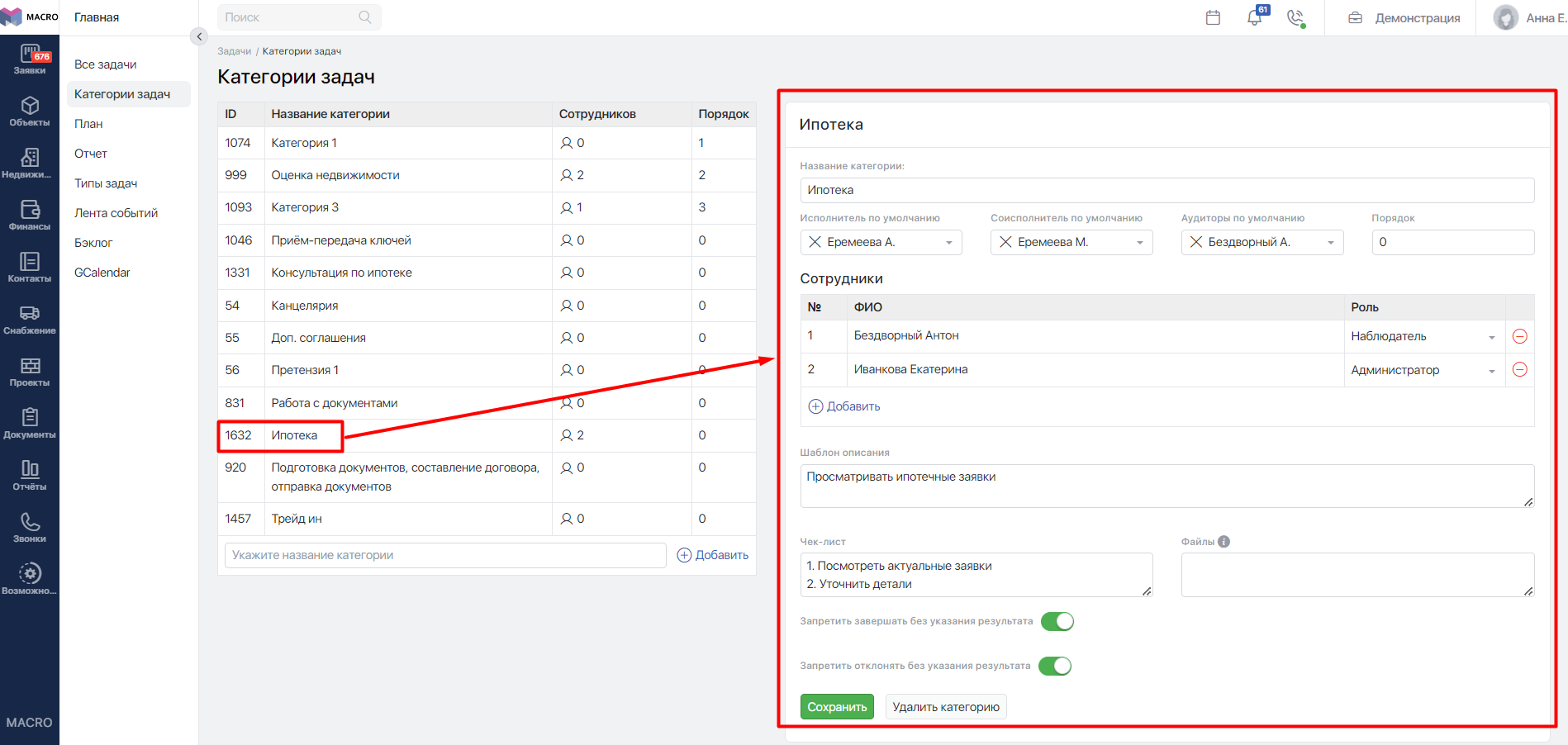Viewport: 1568px width, 745px height.
Task: Open Типы задач in the side menu
Action: click(106, 183)
